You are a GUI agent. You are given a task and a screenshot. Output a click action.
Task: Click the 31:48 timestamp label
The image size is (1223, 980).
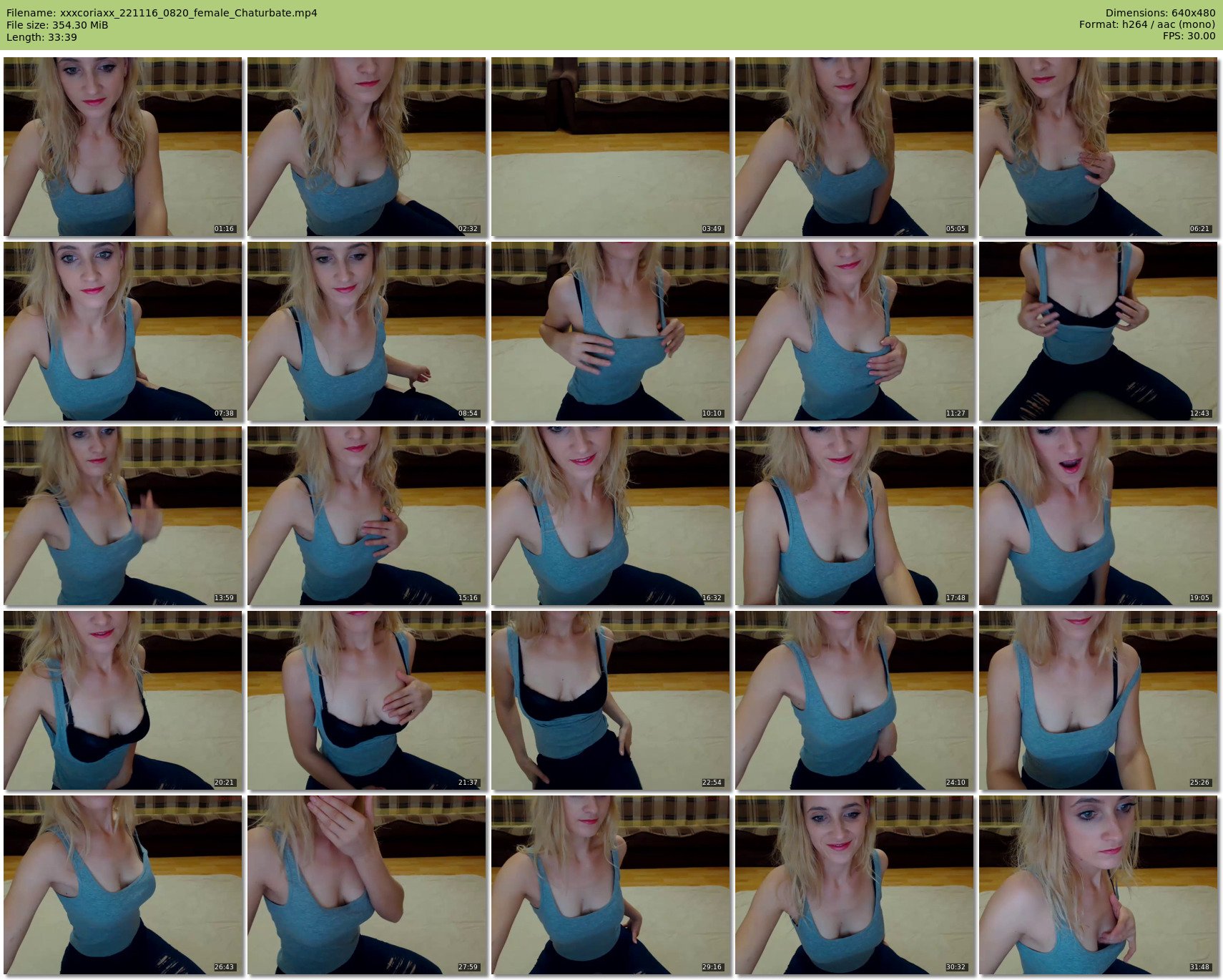click(1199, 967)
